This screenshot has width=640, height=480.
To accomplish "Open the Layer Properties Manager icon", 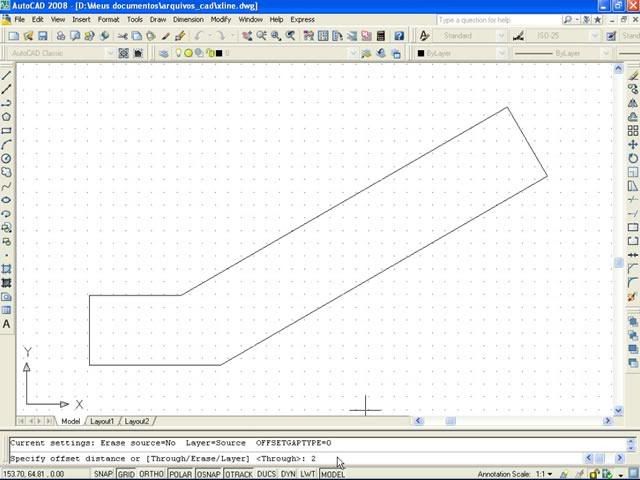I will tap(164, 53).
